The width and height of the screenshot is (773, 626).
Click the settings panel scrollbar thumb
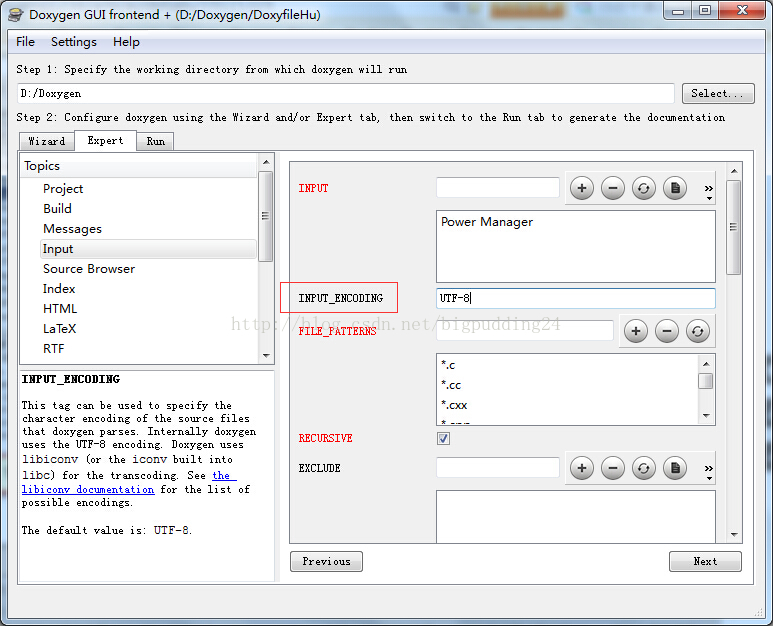(734, 227)
